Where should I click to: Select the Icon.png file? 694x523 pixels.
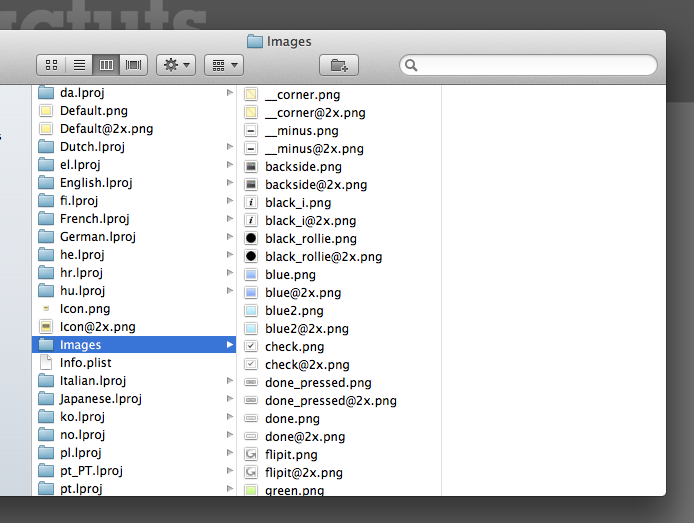[134, 308]
